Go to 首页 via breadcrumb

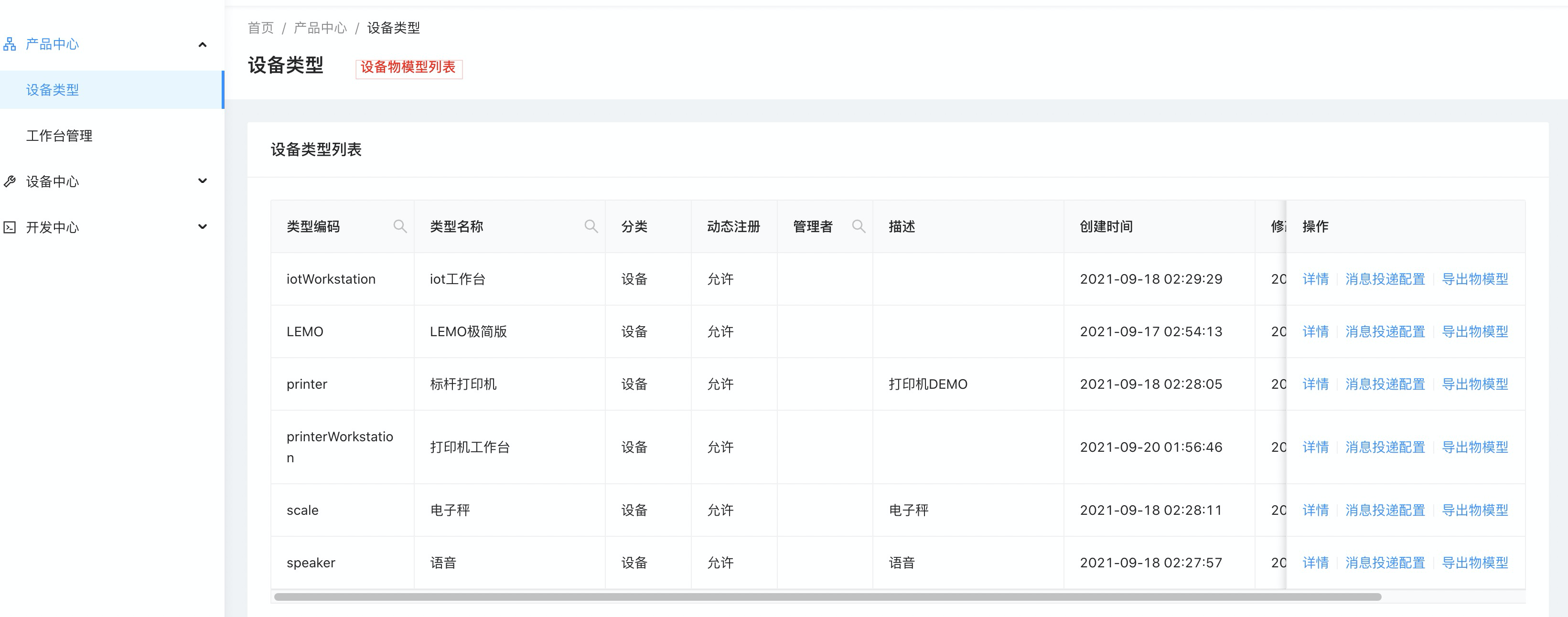260,28
